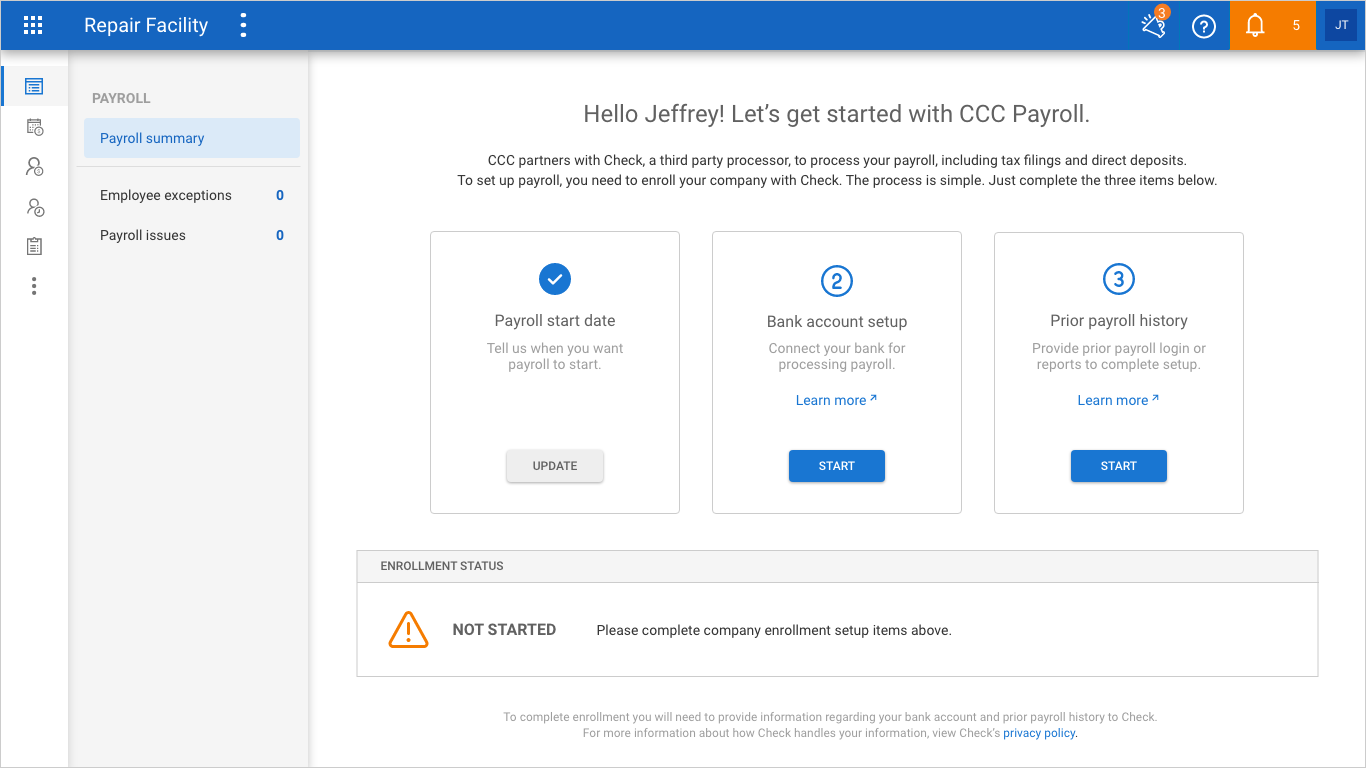Click START under Bank account setup
Screen dimensions: 1366x768
[837, 466]
